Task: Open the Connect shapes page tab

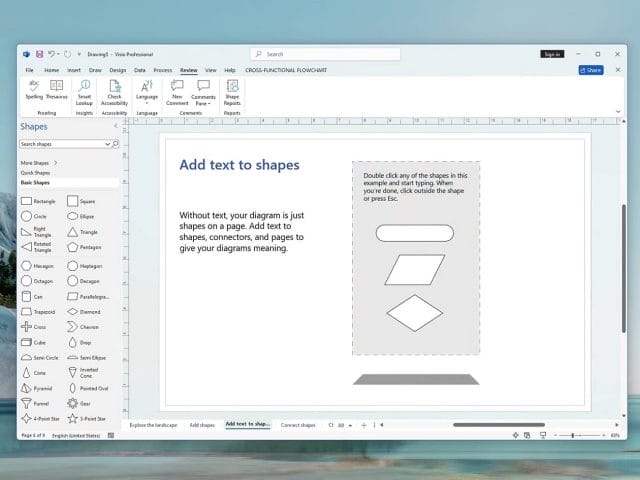Action: tap(297, 425)
